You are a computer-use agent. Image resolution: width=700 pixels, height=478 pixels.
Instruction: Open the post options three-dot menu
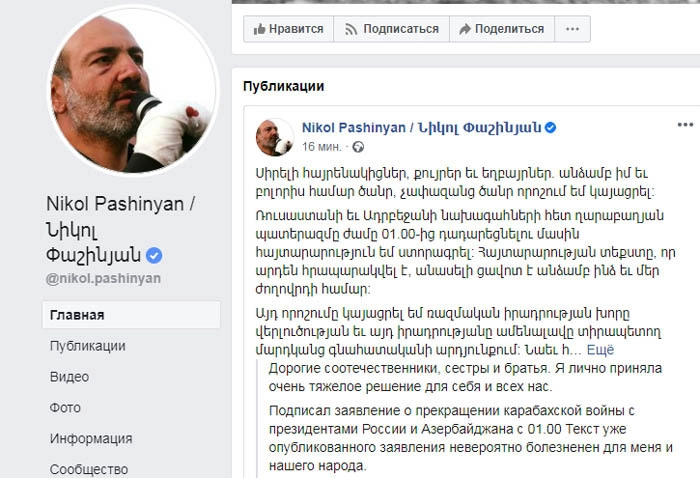click(685, 125)
